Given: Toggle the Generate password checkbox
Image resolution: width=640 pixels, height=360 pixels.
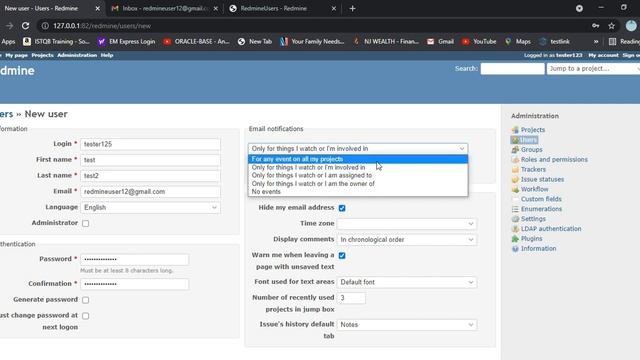Looking at the screenshot, I should 85,300.
